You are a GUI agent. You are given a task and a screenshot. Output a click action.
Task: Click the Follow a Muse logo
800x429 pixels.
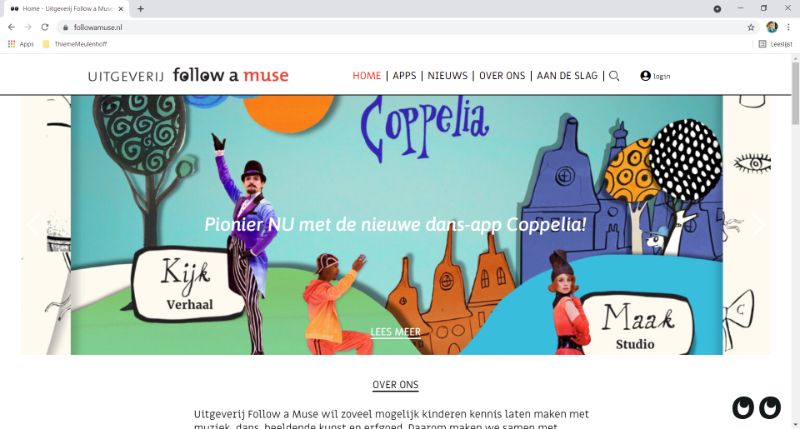(188, 75)
